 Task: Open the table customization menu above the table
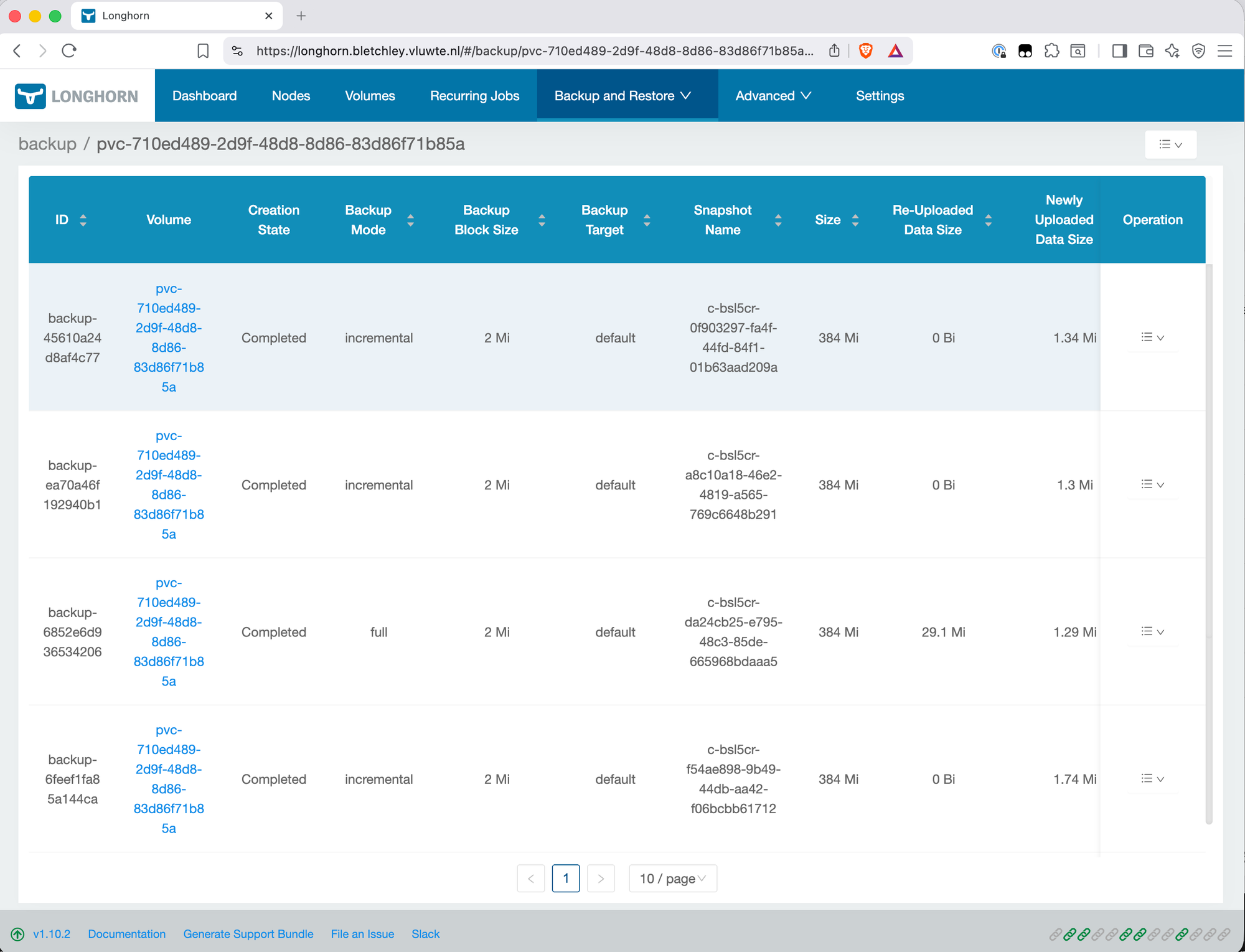[1170, 144]
